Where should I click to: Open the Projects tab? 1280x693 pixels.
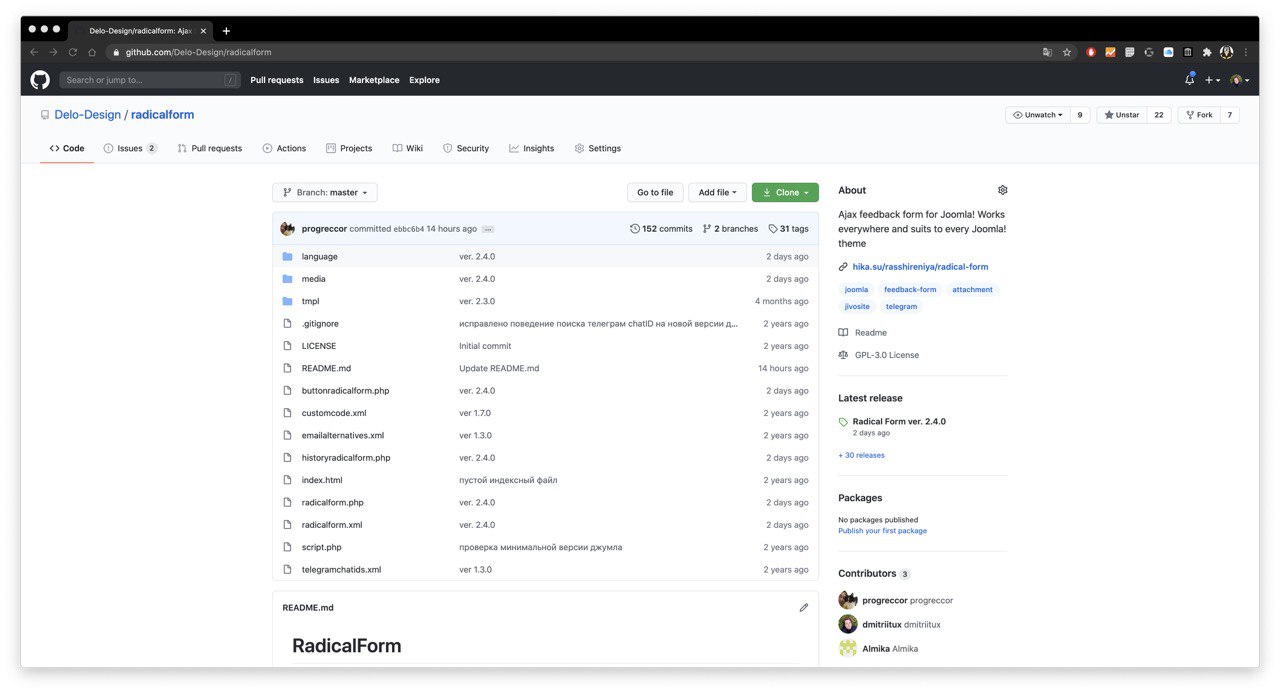point(349,148)
